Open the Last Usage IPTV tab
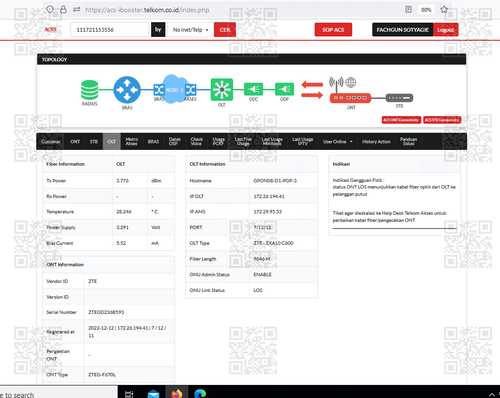Viewport: 500px width, 398px height. [x=303, y=141]
